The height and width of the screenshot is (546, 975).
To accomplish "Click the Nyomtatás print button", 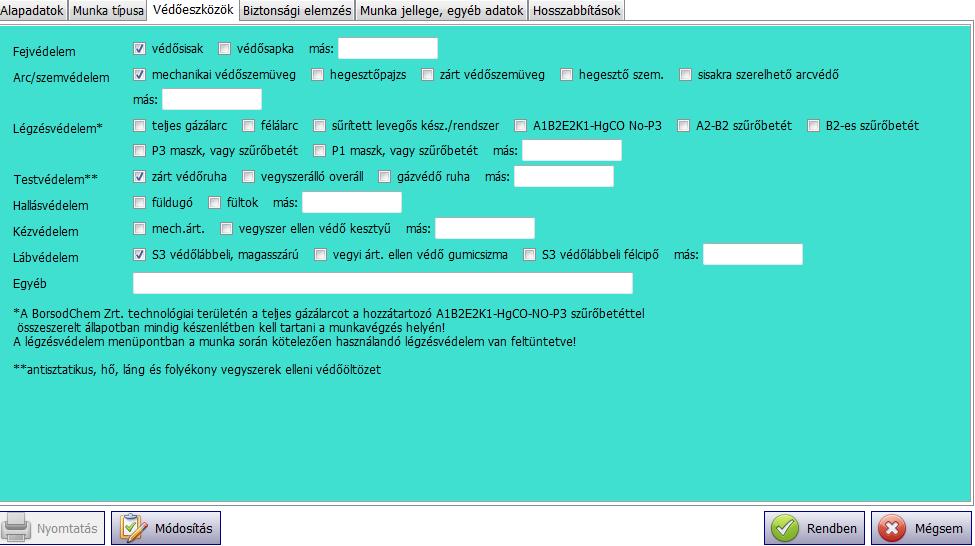I will 52,529.
